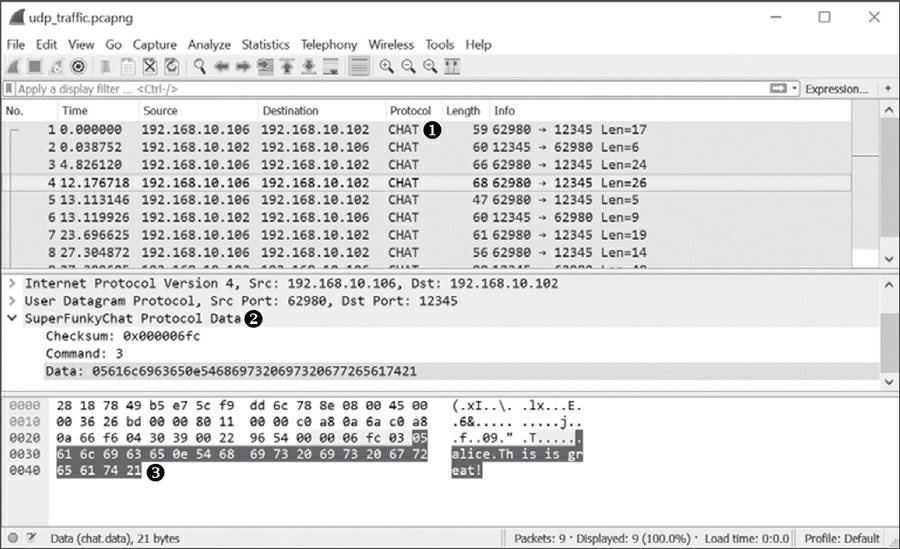
Task: Sort packets by the Time column header
Action: click(98, 111)
